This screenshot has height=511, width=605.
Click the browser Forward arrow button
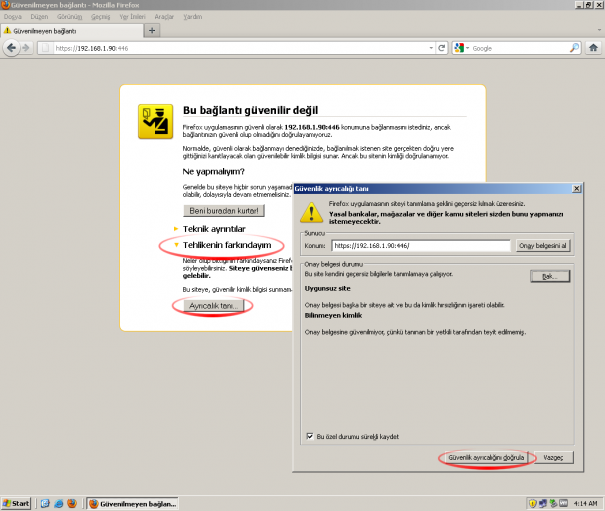(26, 48)
